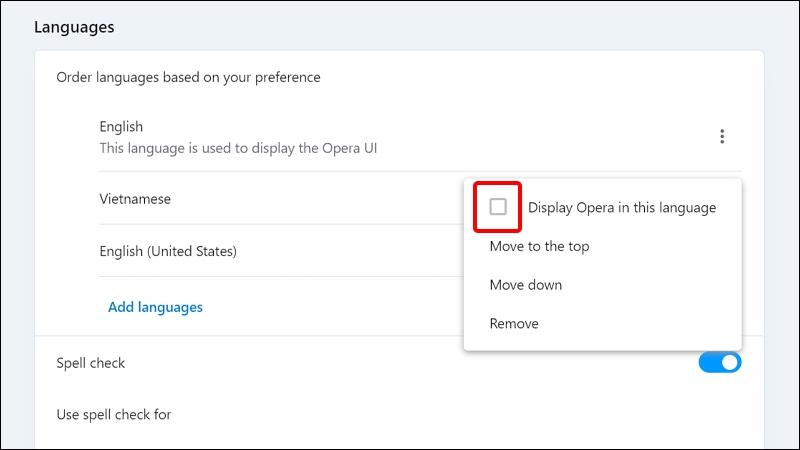Select the Vietnamese language row
The image size is (800, 450).
pyautogui.click(x=135, y=199)
